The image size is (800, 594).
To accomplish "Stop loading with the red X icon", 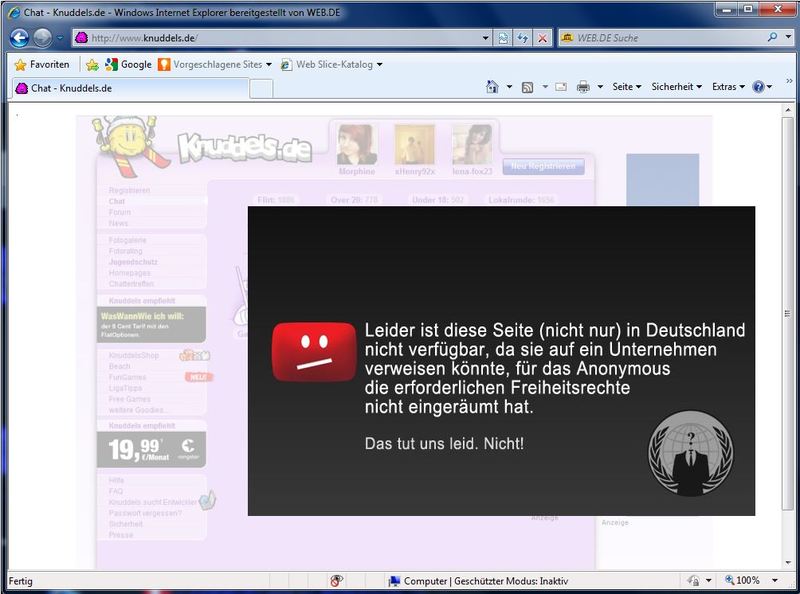I will click(x=542, y=38).
